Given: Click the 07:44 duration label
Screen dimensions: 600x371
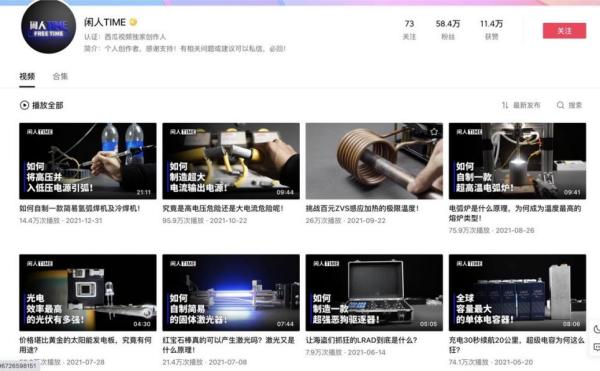Looking at the screenshot, I should [285, 324].
